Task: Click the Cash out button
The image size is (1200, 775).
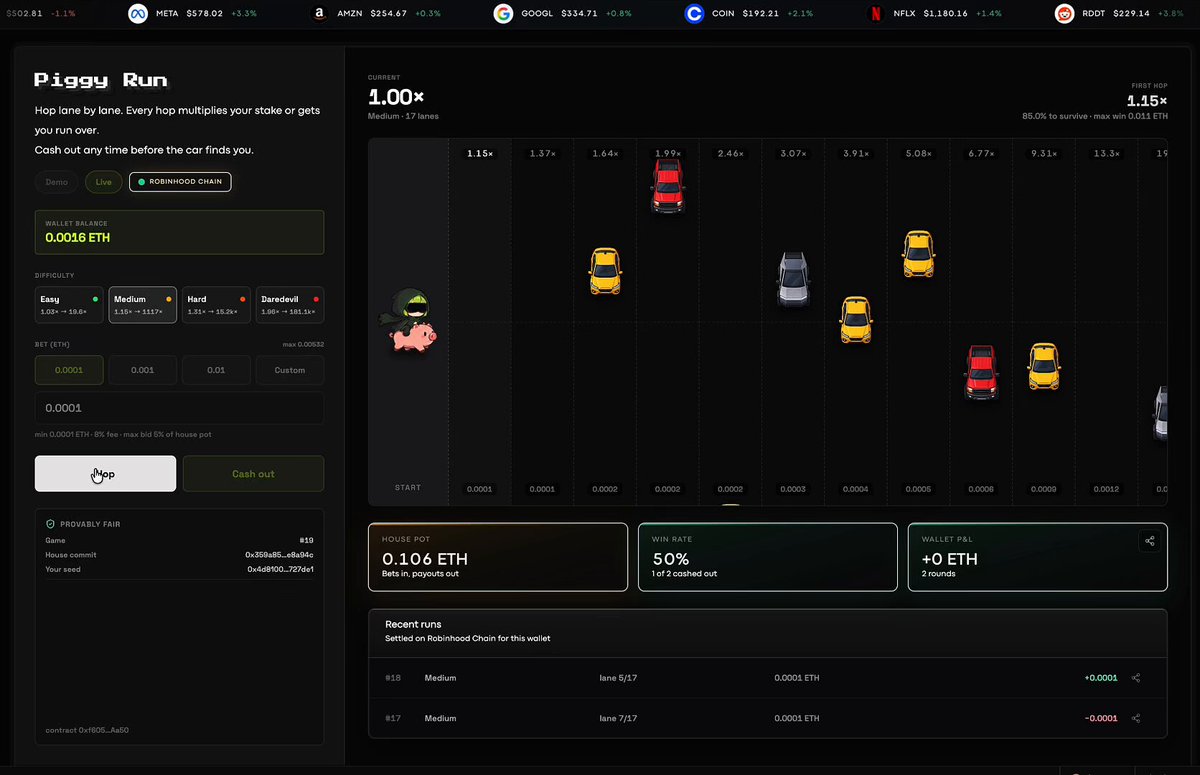Action: click(x=253, y=474)
